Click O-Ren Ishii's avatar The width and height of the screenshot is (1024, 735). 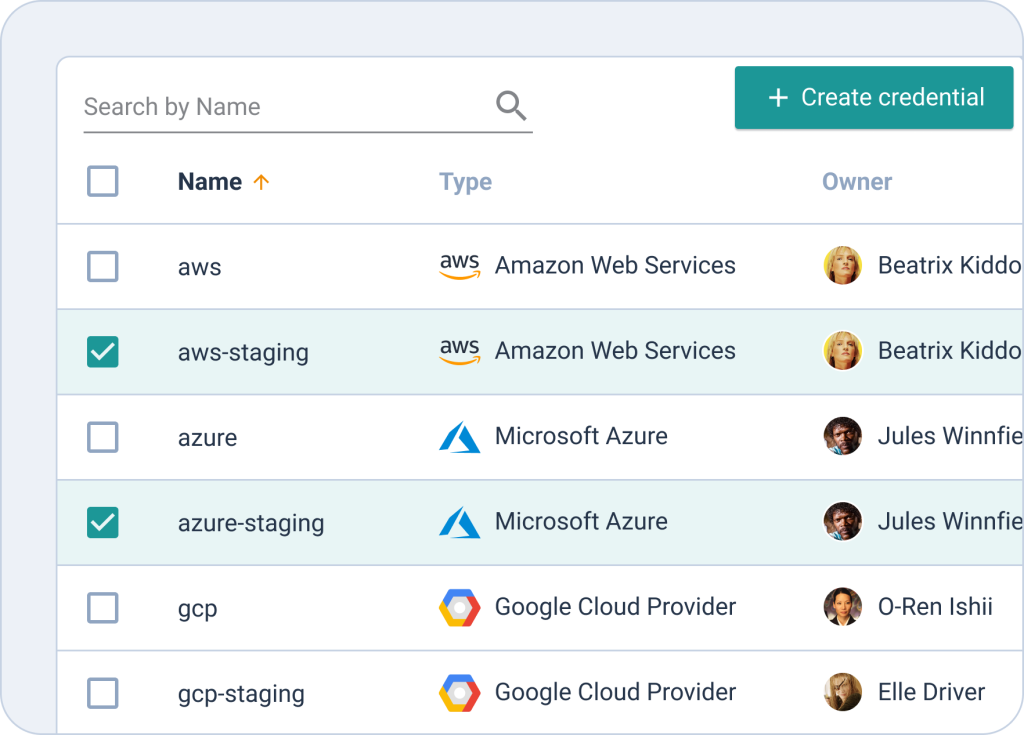pyautogui.click(x=842, y=607)
